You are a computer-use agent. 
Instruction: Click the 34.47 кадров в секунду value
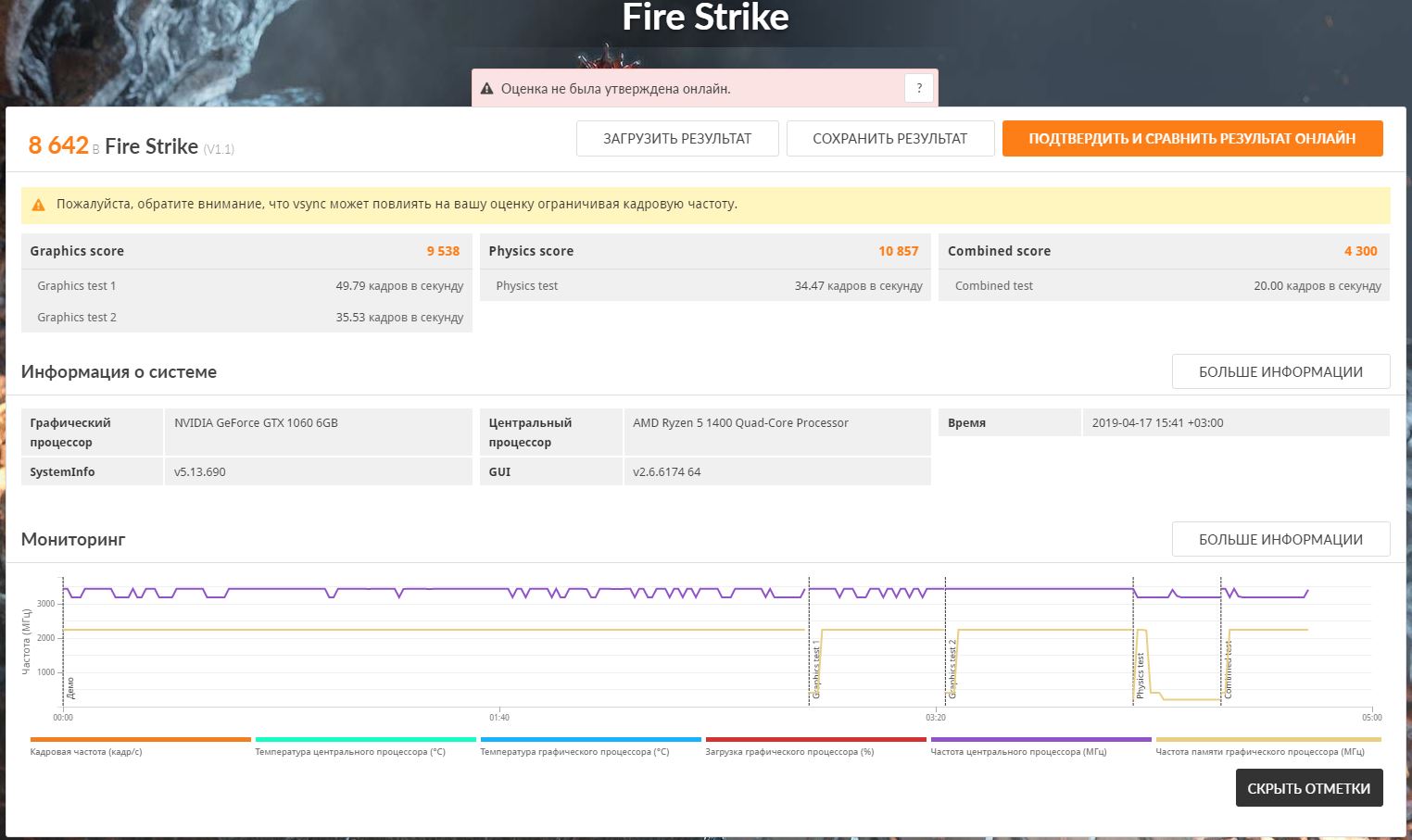[x=859, y=286]
